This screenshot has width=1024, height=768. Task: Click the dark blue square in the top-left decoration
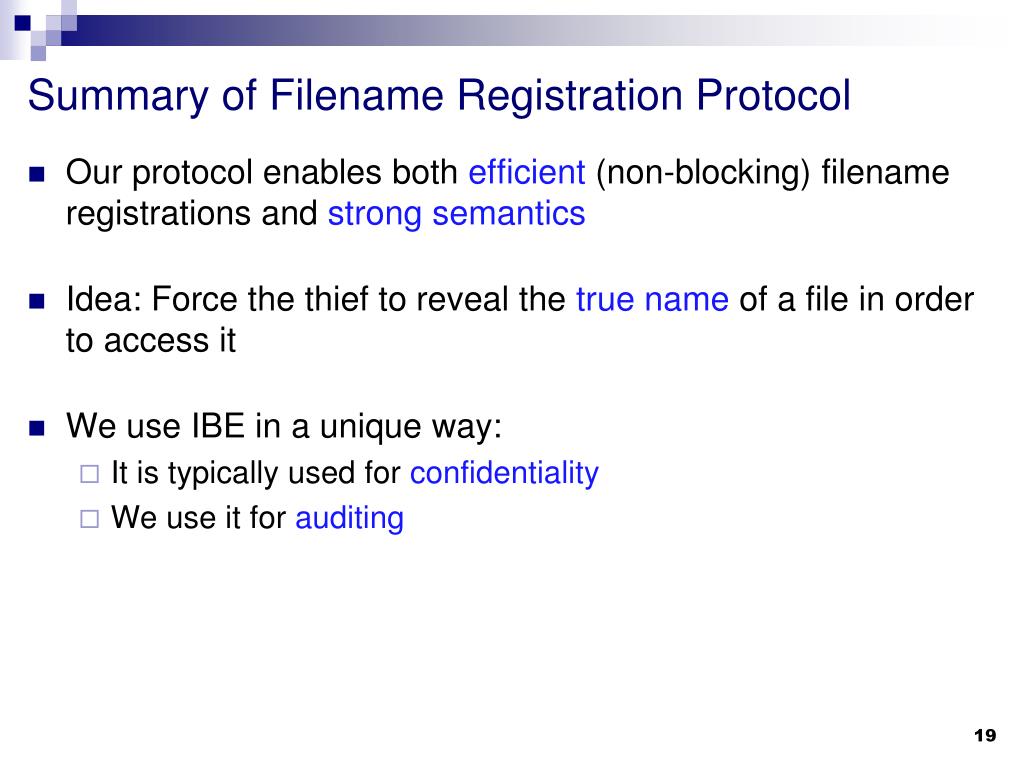tap(22, 23)
